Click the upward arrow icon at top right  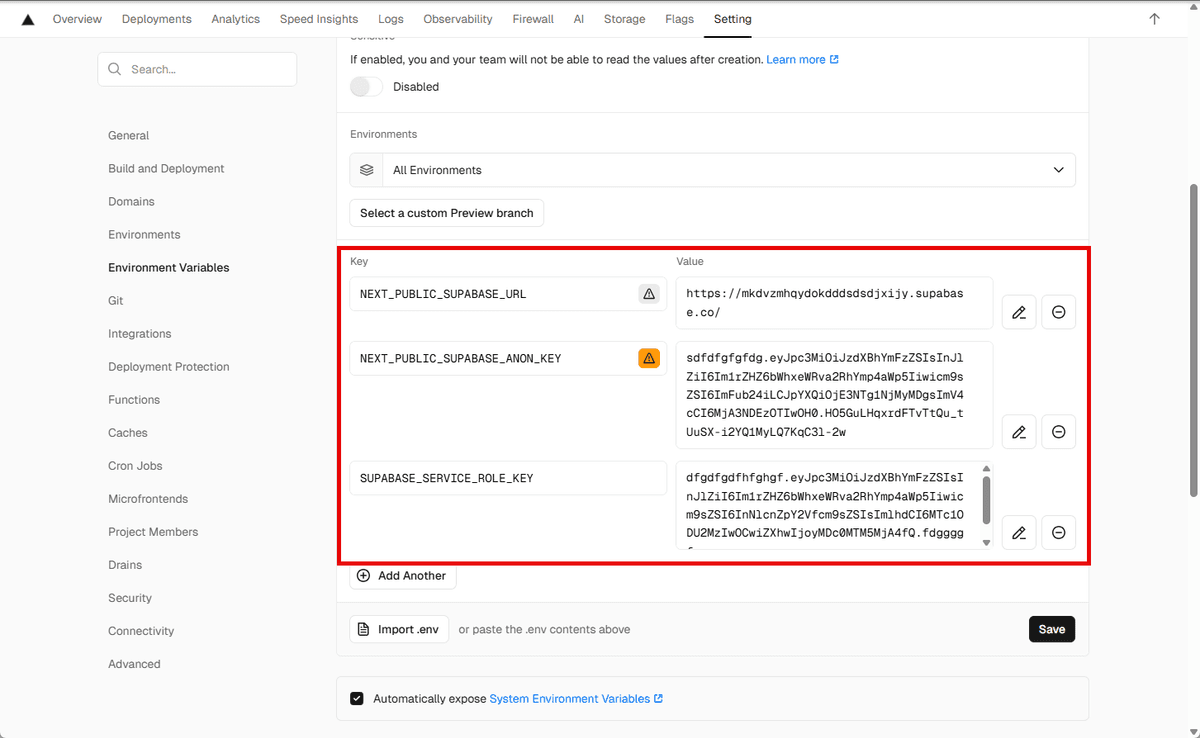(x=1154, y=18)
